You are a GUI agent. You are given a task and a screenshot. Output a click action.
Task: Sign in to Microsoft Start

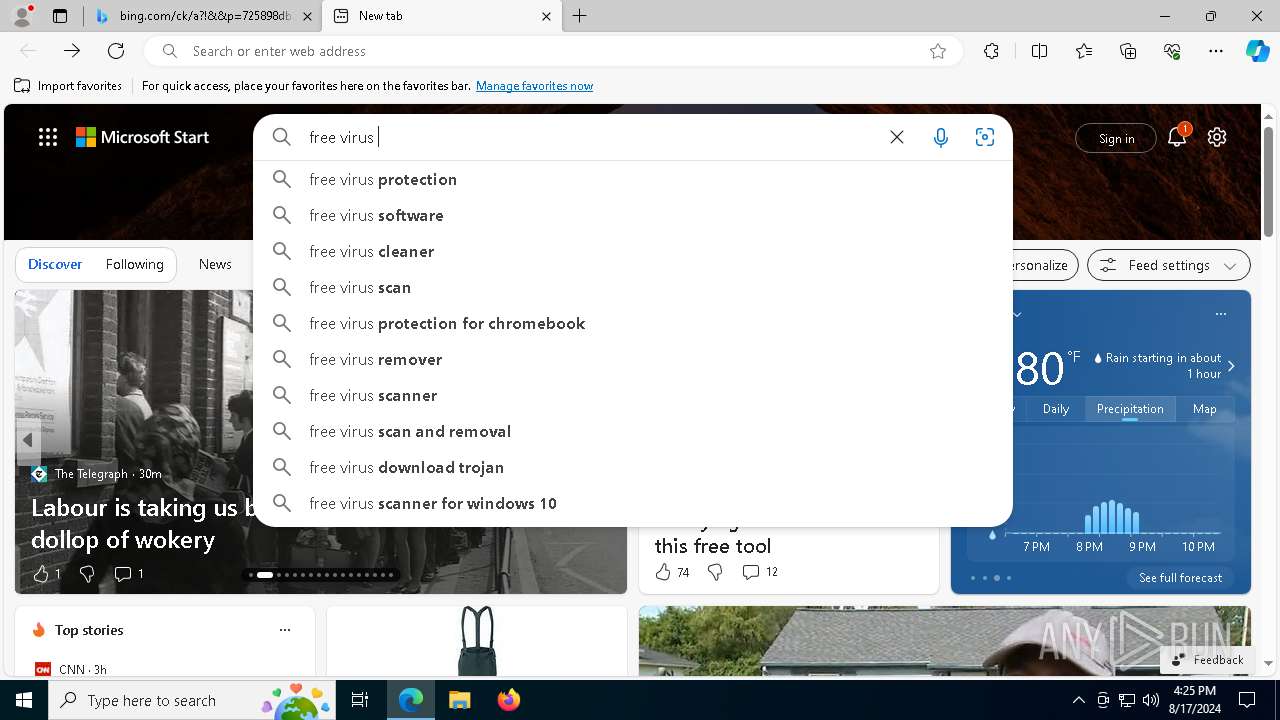(x=1116, y=138)
